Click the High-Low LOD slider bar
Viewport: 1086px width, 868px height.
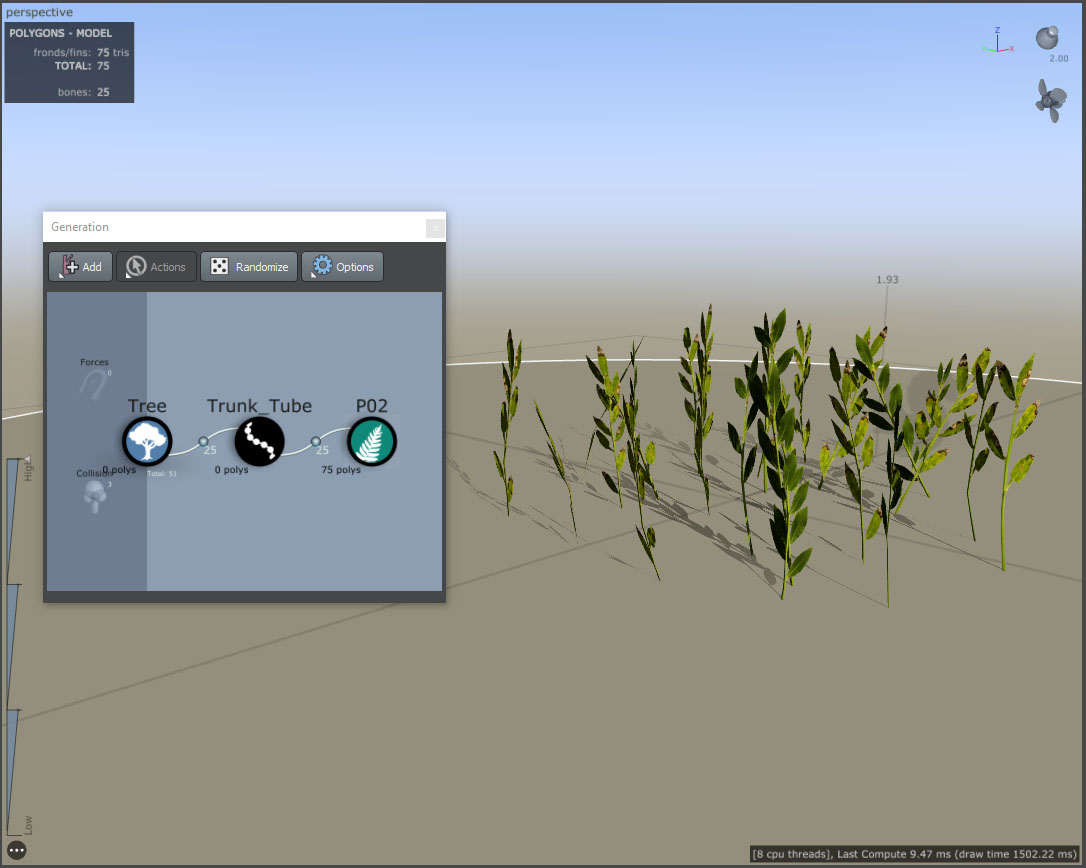click(13, 646)
